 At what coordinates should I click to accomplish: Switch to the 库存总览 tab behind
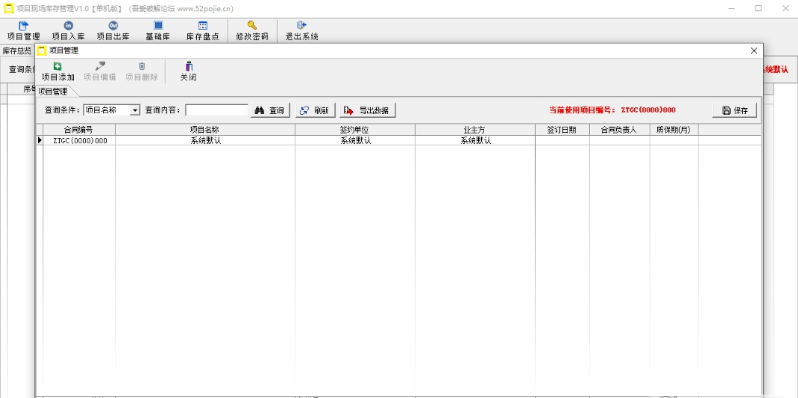(17, 50)
